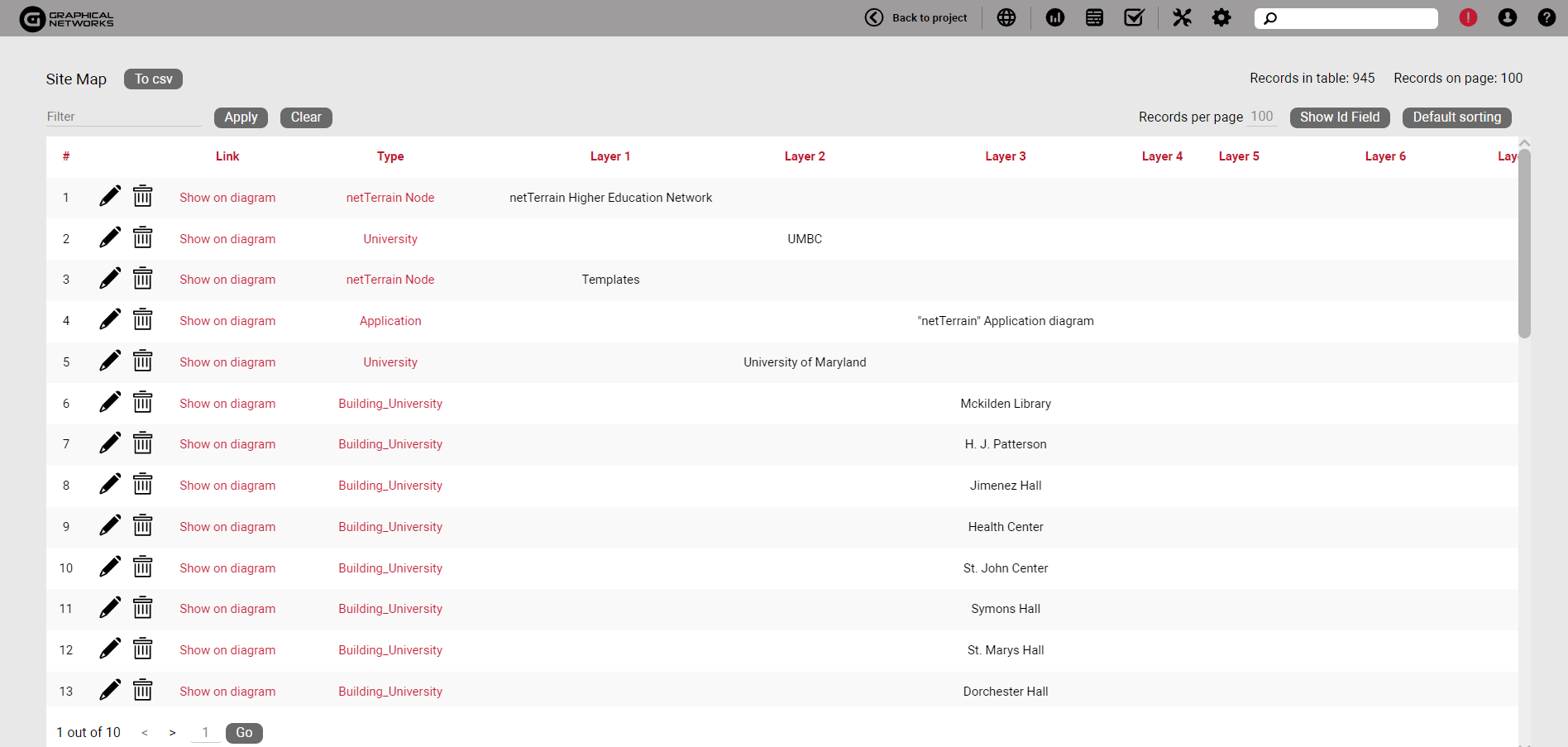This screenshot has height=747, width=1568.
Task: Click the globe icon in the top toolbar
Action: click(1006, 17)
